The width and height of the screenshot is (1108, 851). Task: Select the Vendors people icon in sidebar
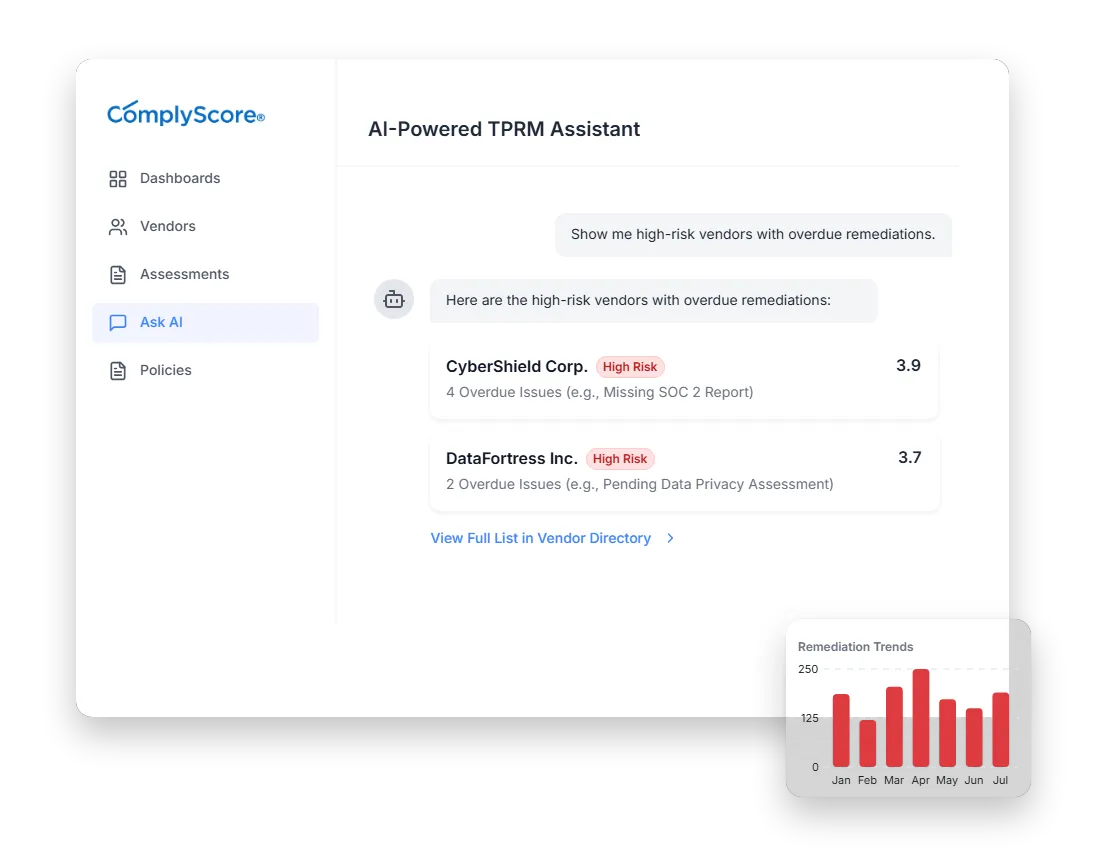[117, 226]
